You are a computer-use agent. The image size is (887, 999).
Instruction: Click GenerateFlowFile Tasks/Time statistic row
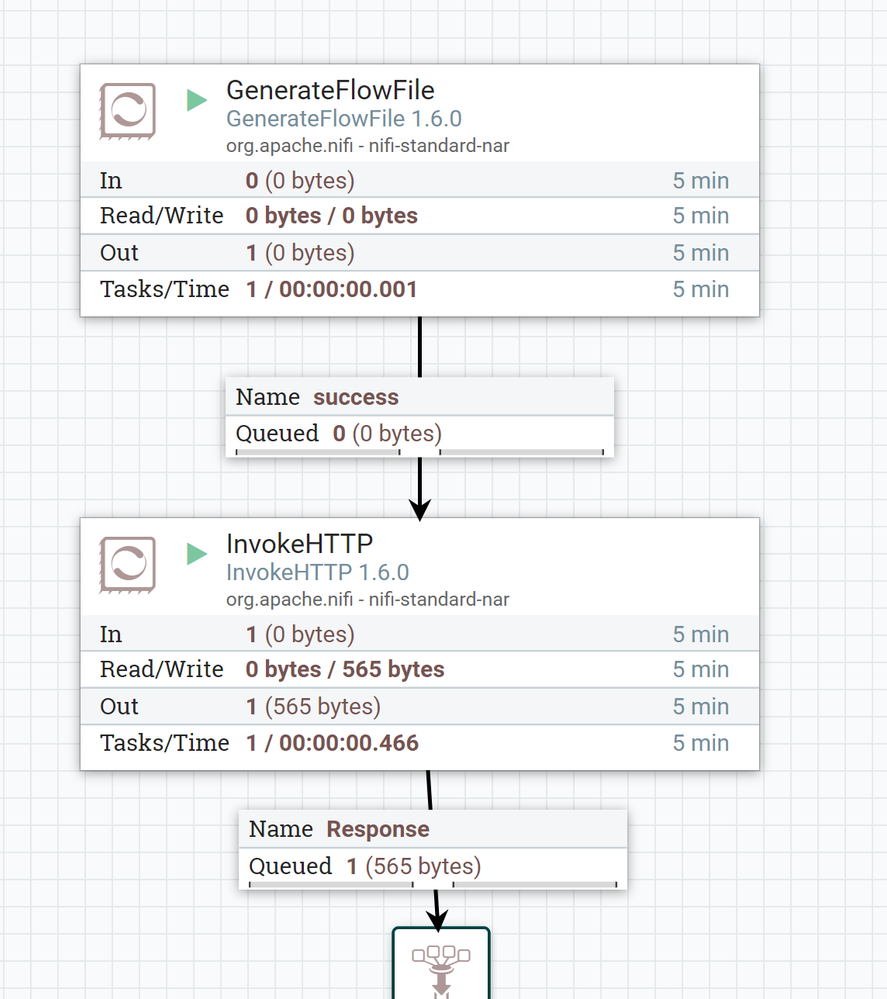tap(419, 290)
